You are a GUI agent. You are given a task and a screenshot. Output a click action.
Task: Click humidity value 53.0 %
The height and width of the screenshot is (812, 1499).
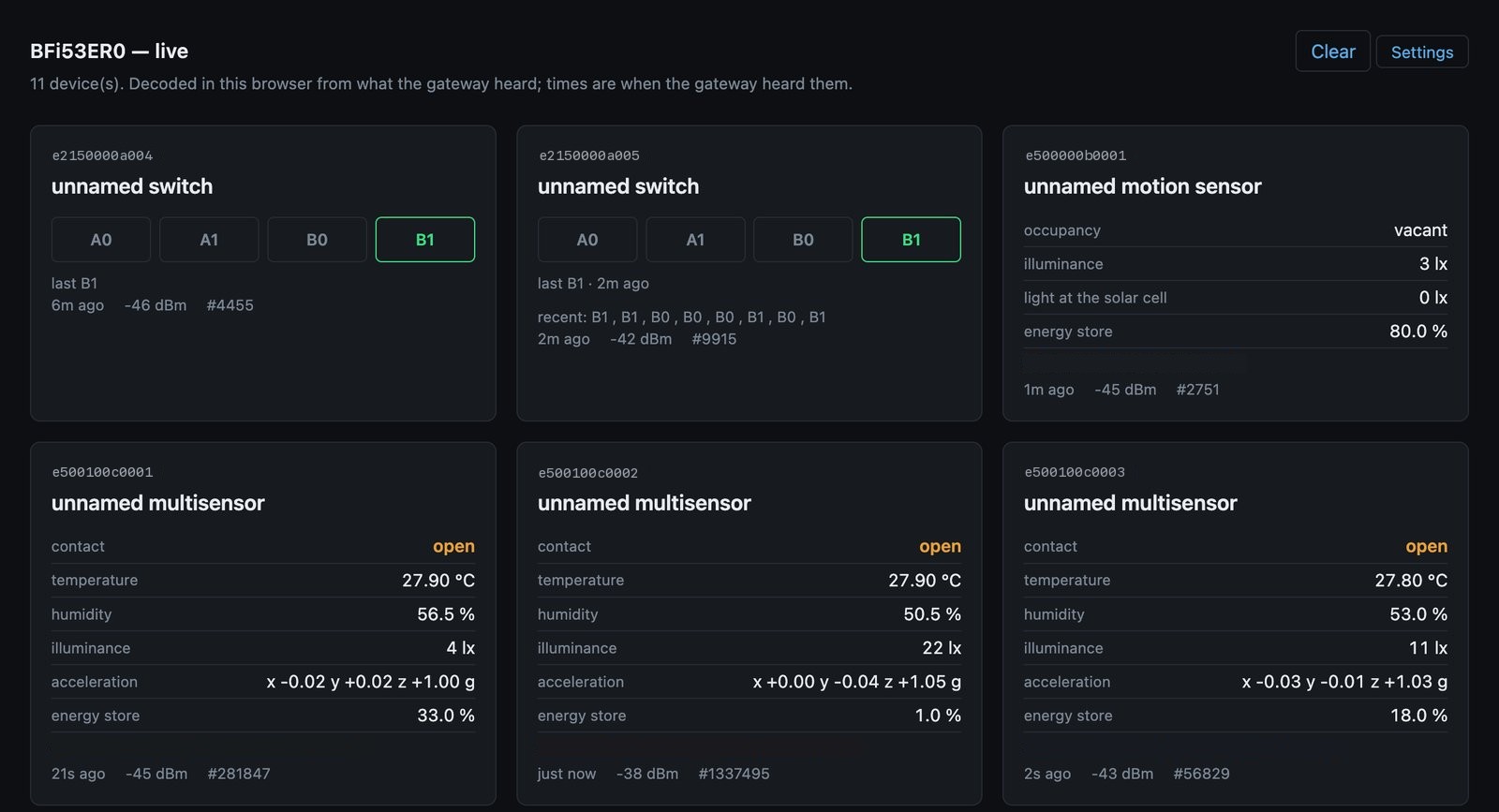pyautogui.click(x=1418, y=614)
